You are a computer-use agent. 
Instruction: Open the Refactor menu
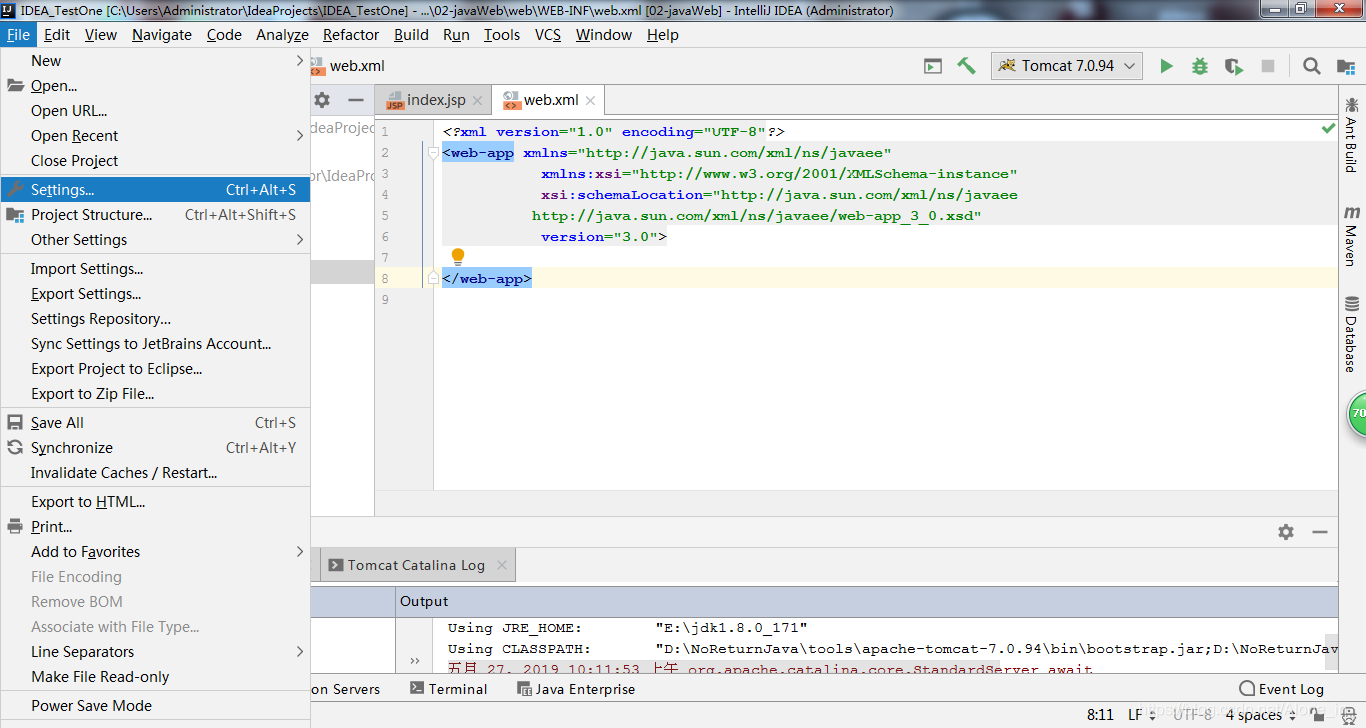[x=351, y=35]
